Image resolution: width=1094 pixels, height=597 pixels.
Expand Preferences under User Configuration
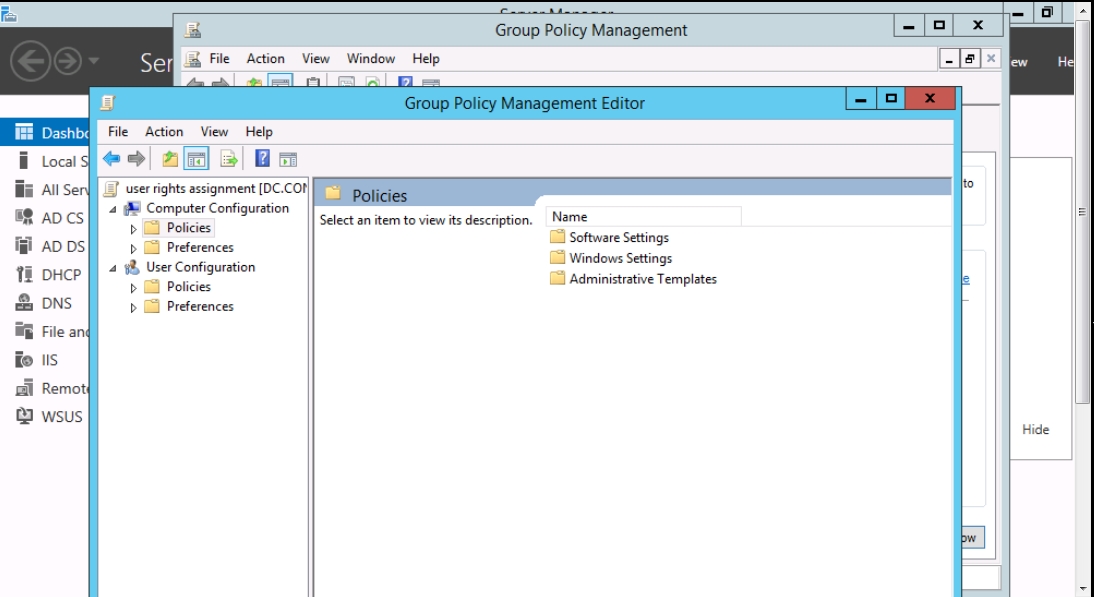click(x=134, y=308)
